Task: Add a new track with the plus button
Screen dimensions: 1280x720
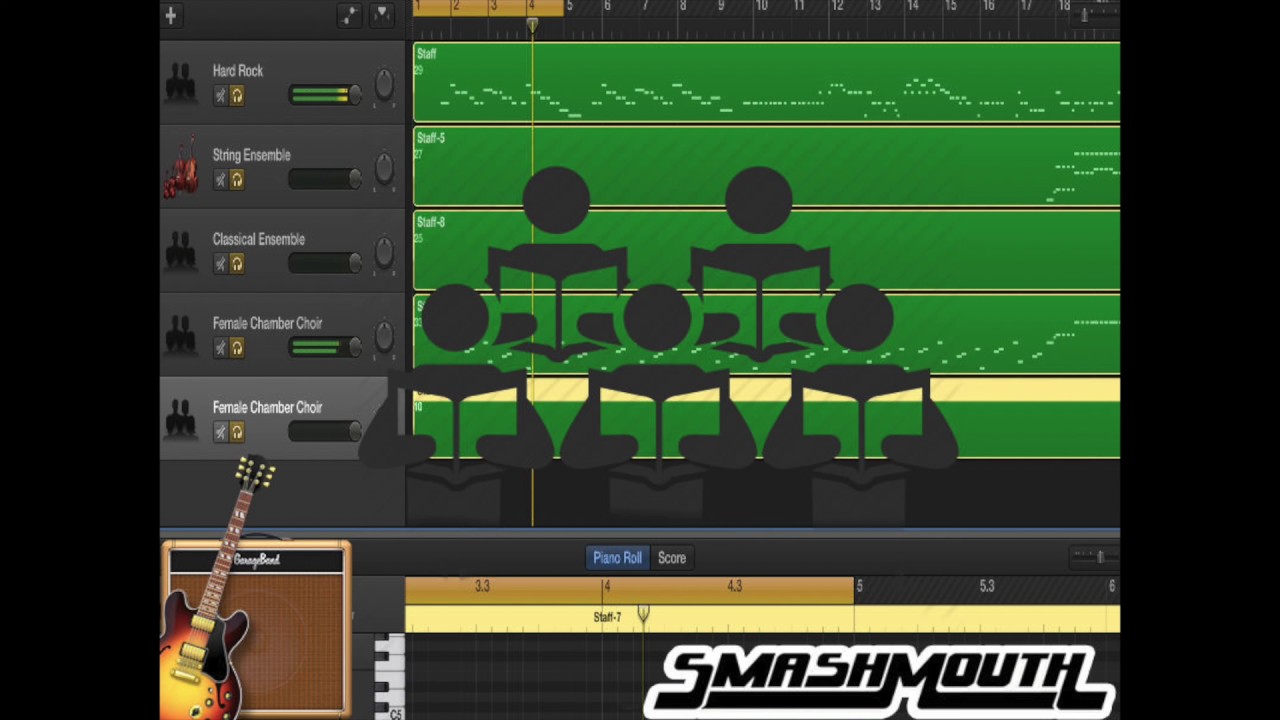Action: (171, 15)
